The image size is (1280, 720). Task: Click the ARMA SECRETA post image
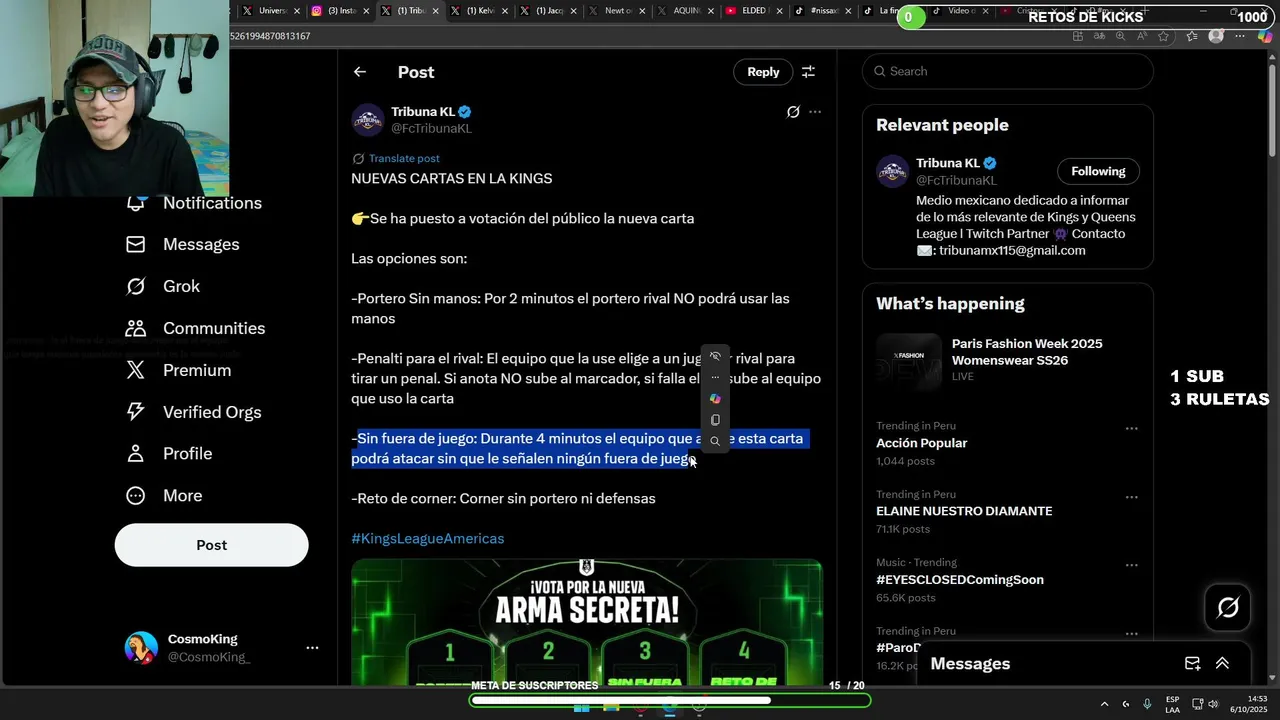tap(586, 622)
